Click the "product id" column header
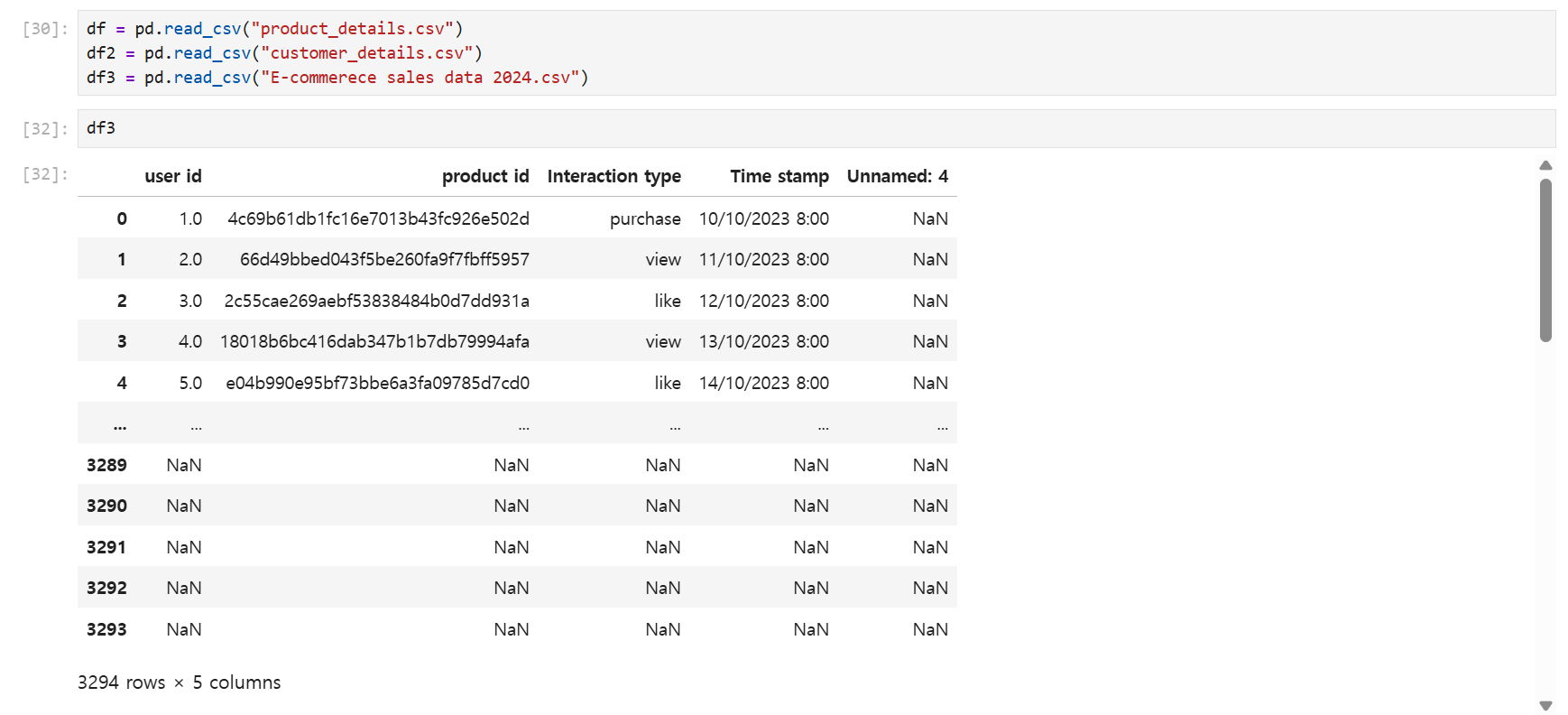Viewport: 1568px width, 715px height. coord(484,176)
